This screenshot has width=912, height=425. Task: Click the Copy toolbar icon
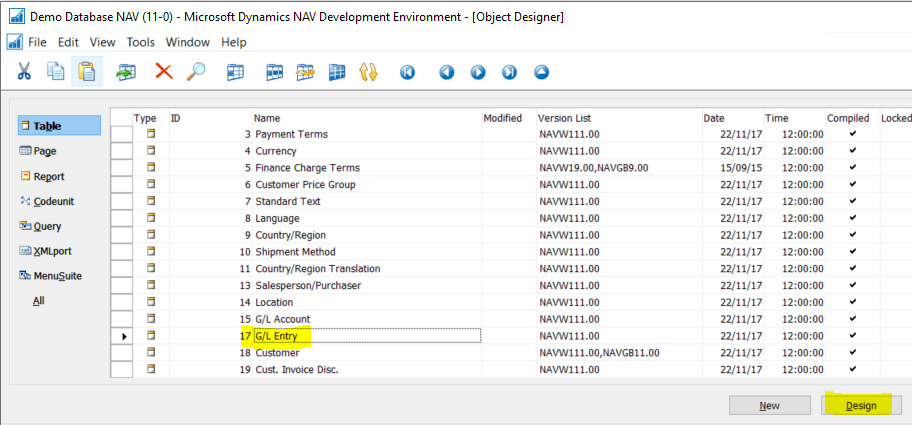[56, 72]
